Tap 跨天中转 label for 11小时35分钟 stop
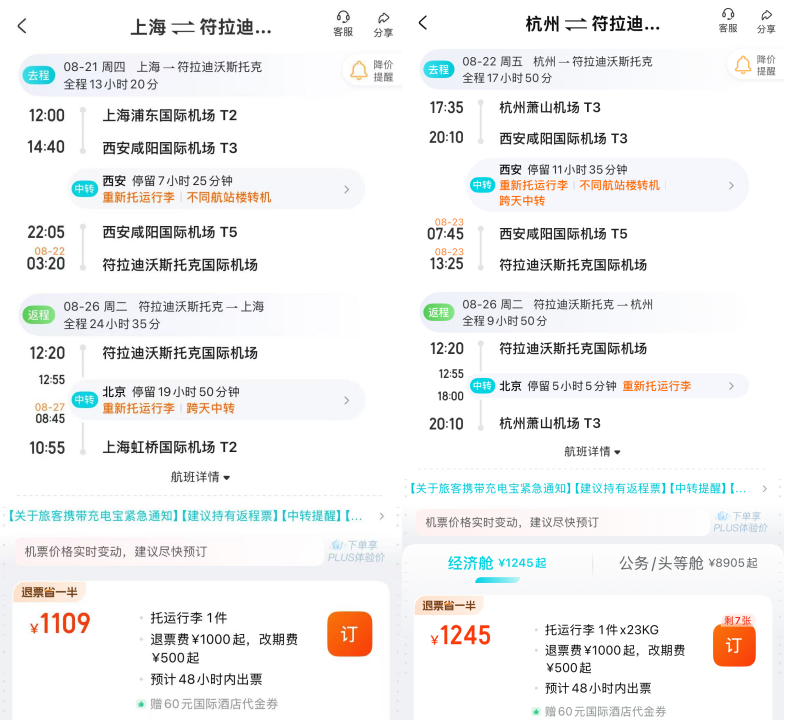 [x=522, y=201]
